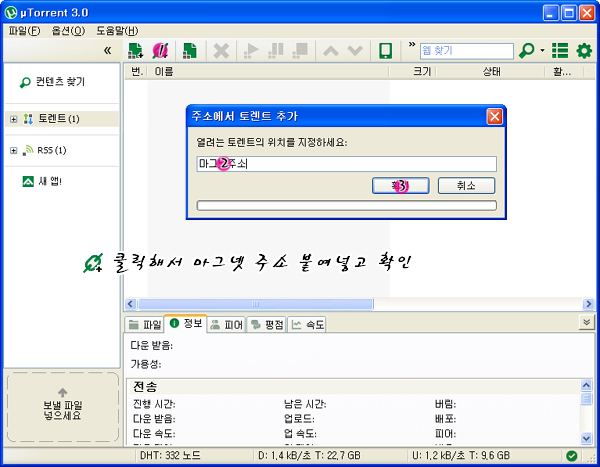This screenshot has width=600, height=467.
Task: Click the green status icon in status bar
Action: [x=570, y=456]
